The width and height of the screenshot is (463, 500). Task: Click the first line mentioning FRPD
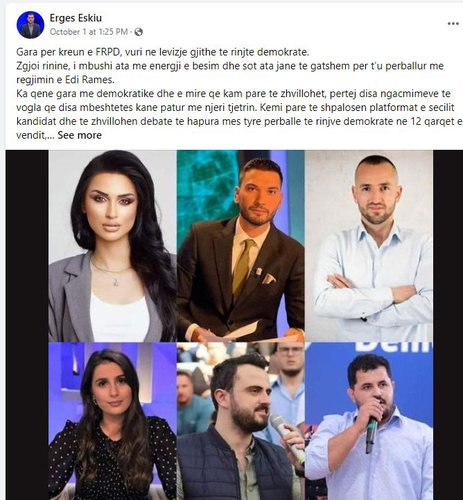[163, 52]
